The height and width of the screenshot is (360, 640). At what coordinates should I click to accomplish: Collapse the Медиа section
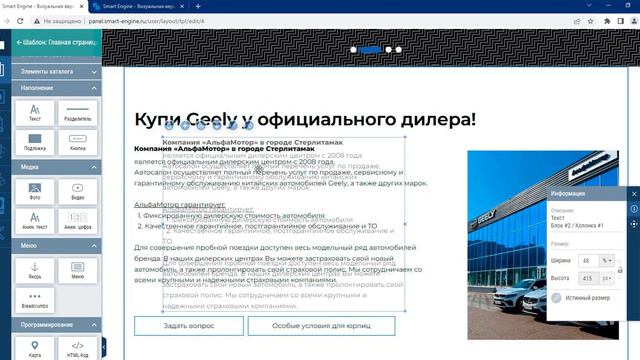click(x=57, y=167)
